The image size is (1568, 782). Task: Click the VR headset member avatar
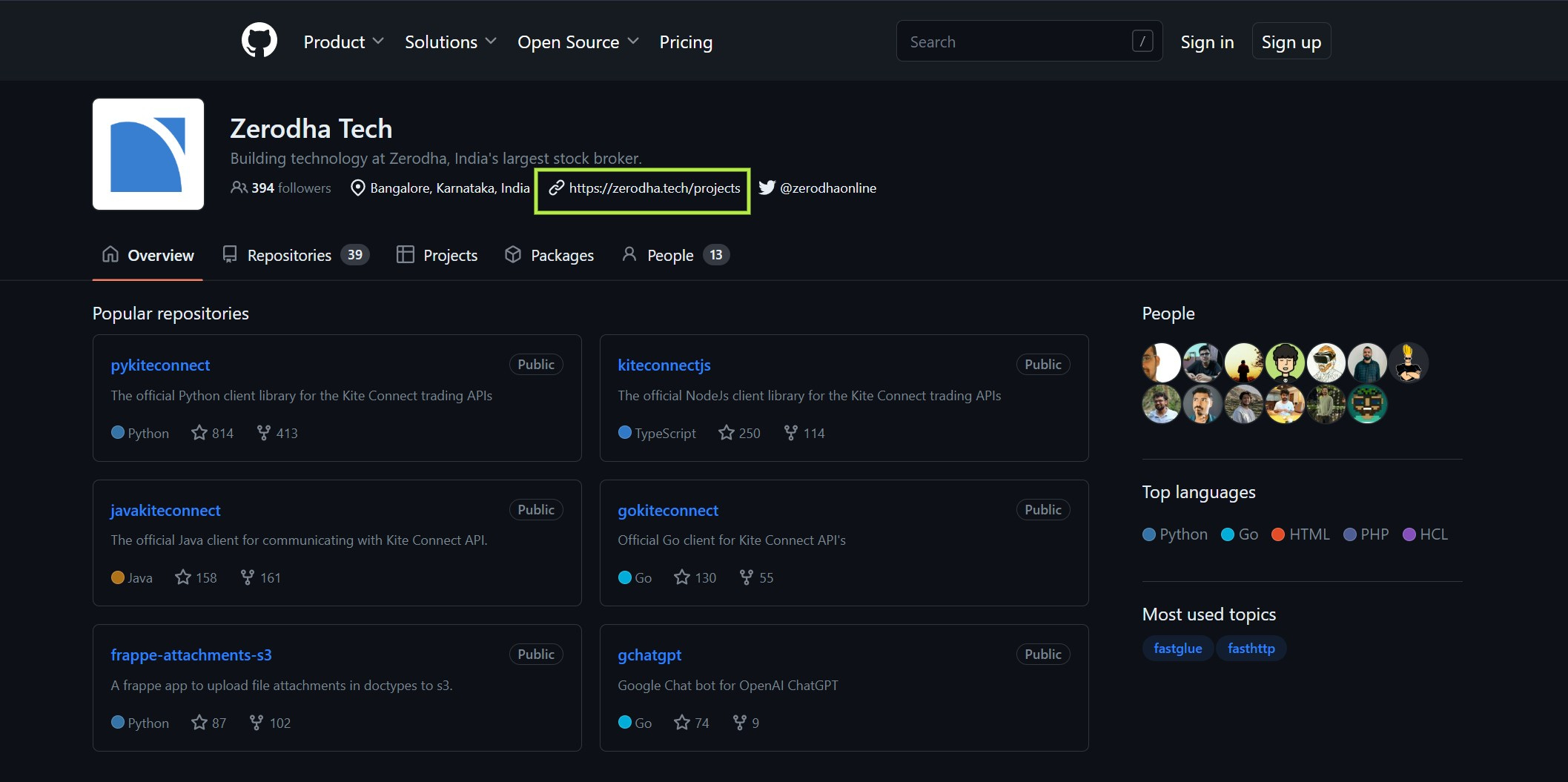click(1326, 362)
